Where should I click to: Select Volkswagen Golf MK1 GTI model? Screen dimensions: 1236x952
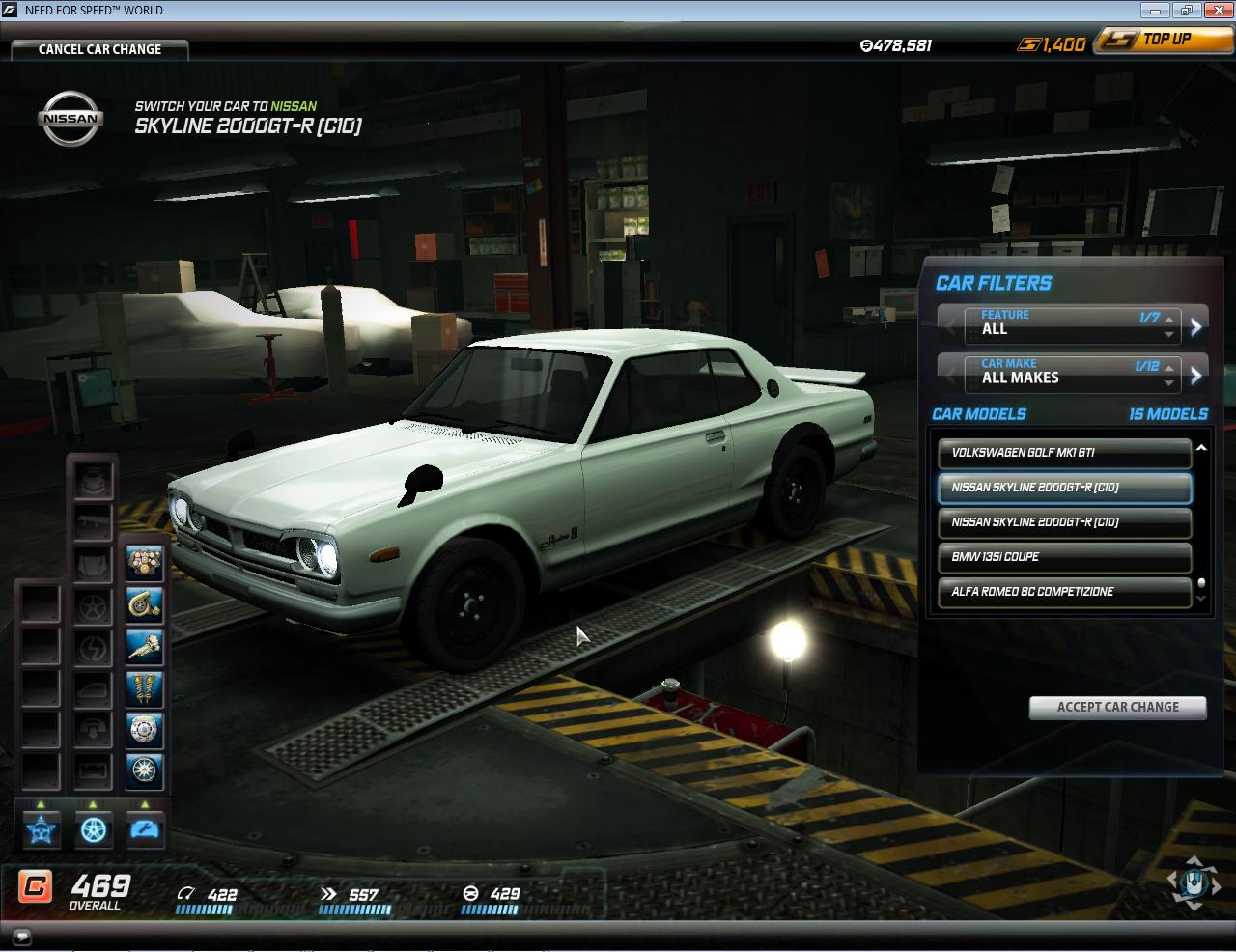1065,453
